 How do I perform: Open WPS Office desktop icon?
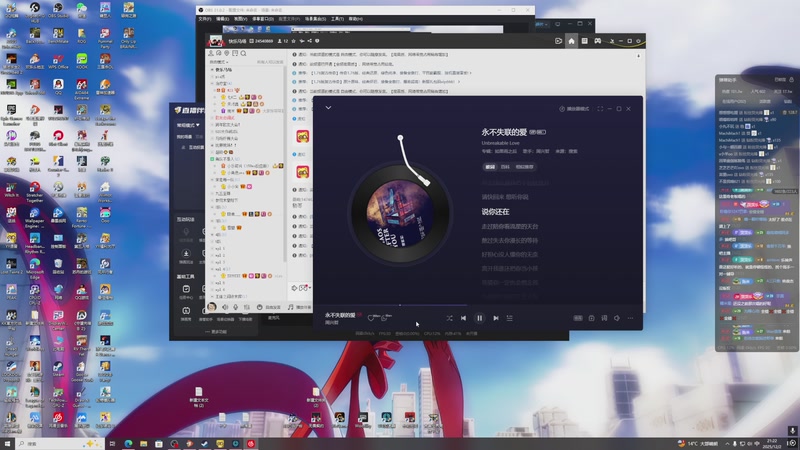pos(58,61)
